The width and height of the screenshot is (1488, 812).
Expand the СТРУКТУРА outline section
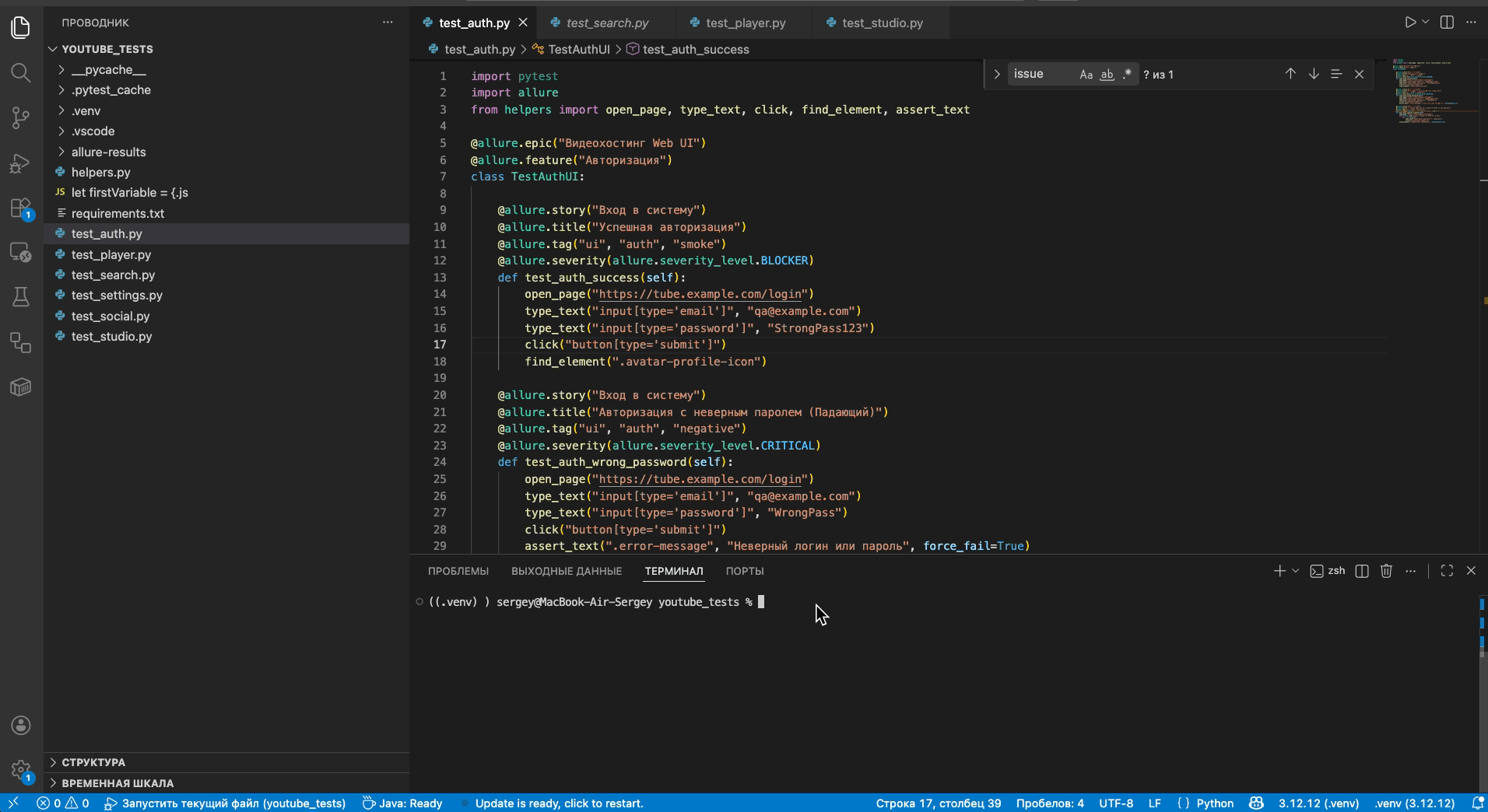pos(93,762)
